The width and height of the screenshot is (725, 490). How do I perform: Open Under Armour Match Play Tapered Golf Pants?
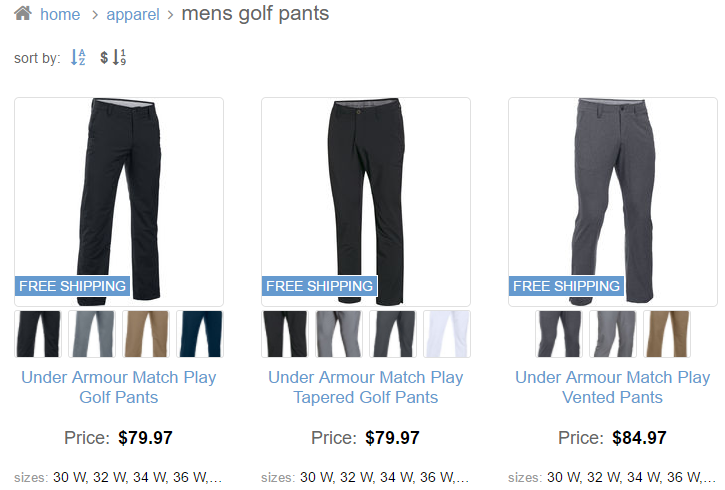click(366, 387)
